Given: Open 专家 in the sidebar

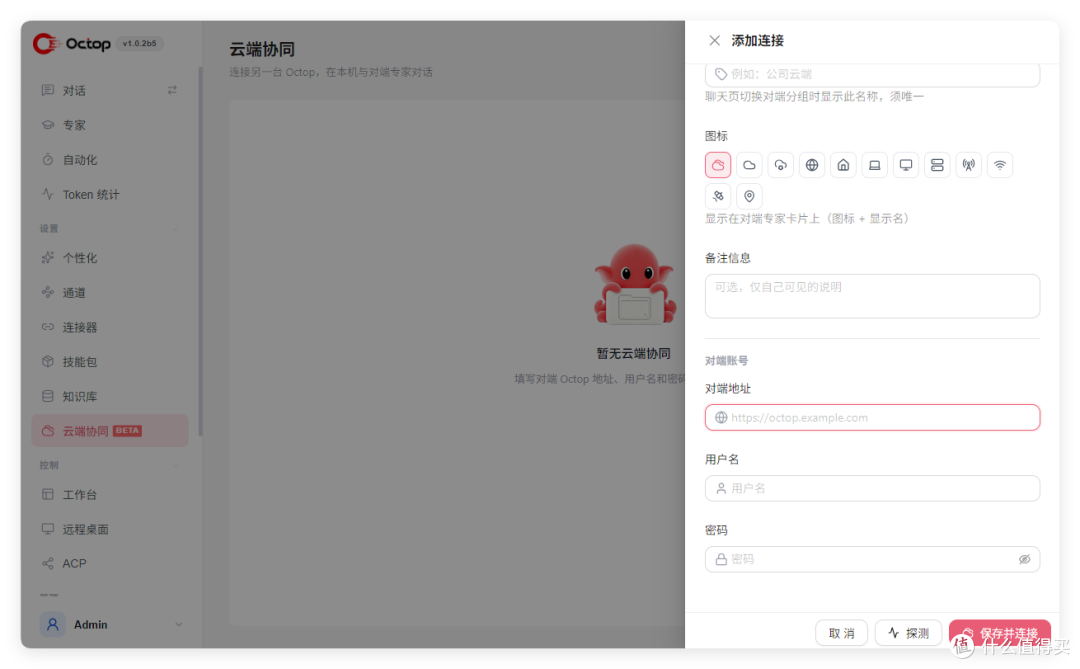Looking at the screenshot, I should point(110,125).
